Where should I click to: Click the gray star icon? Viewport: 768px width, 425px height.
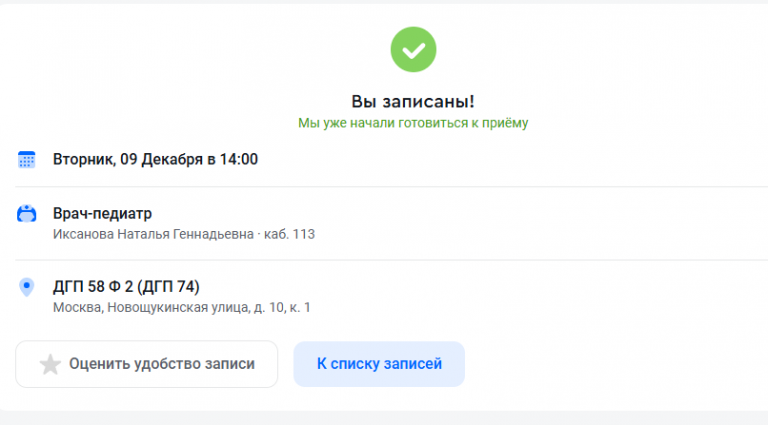[50, 365]
